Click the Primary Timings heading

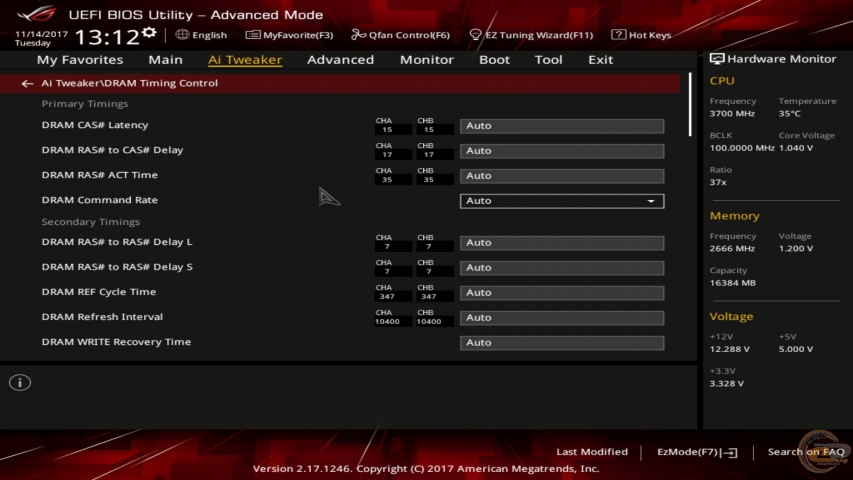(x=85, y=103)
